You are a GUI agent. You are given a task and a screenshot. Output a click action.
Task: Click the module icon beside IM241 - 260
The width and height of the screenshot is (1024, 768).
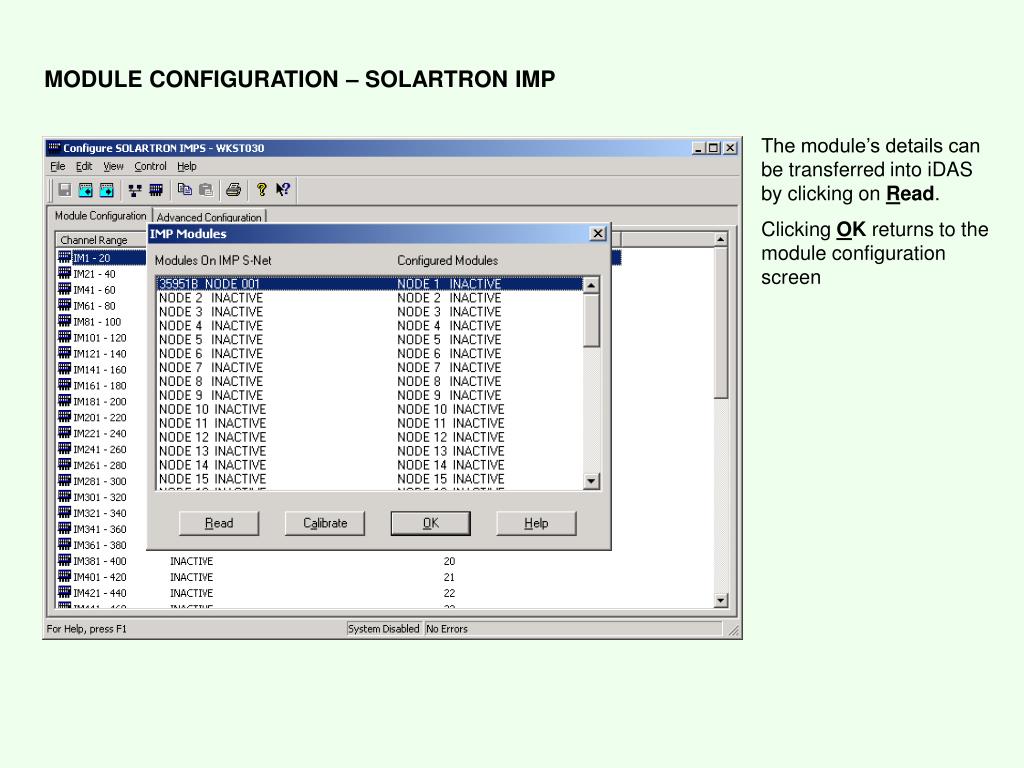[x=65, y=448]
